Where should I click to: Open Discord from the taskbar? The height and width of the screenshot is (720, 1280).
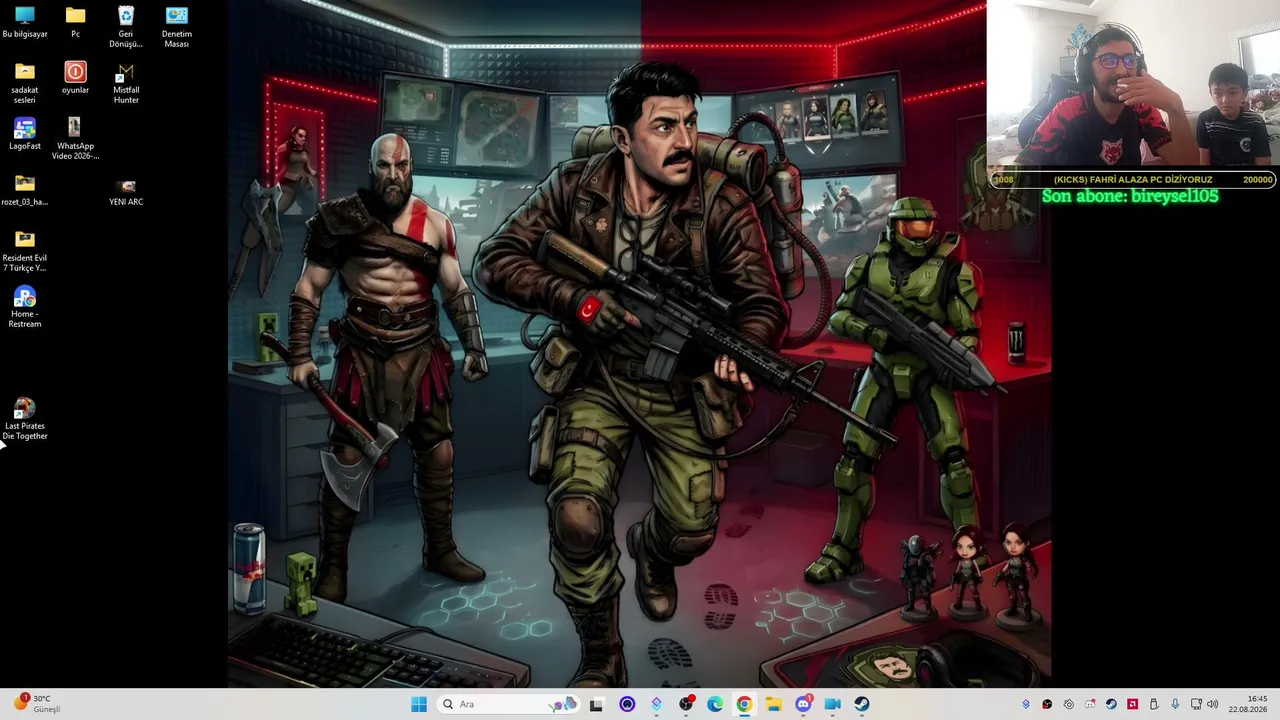[x=803, y=704]
